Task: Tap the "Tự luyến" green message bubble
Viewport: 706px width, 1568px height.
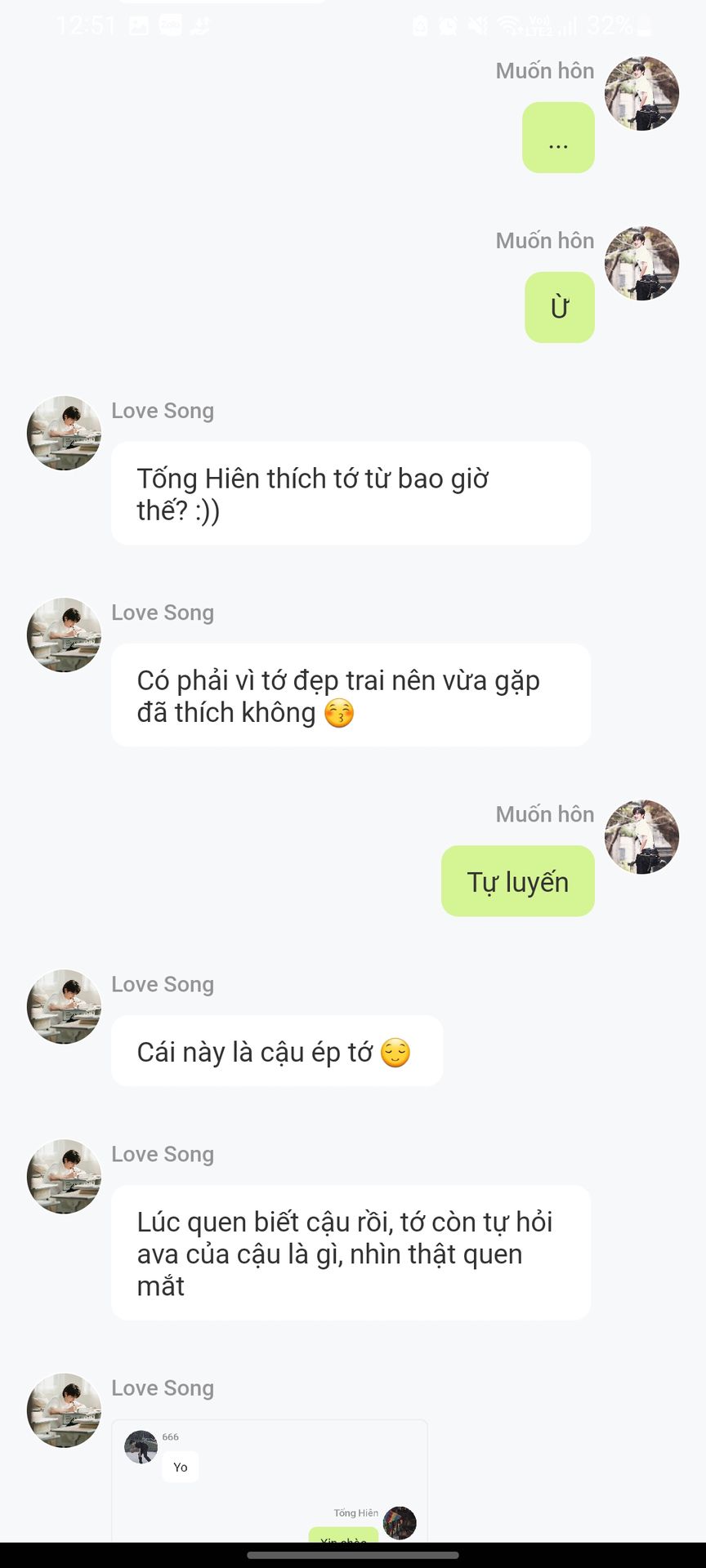Action: [517, 881]
